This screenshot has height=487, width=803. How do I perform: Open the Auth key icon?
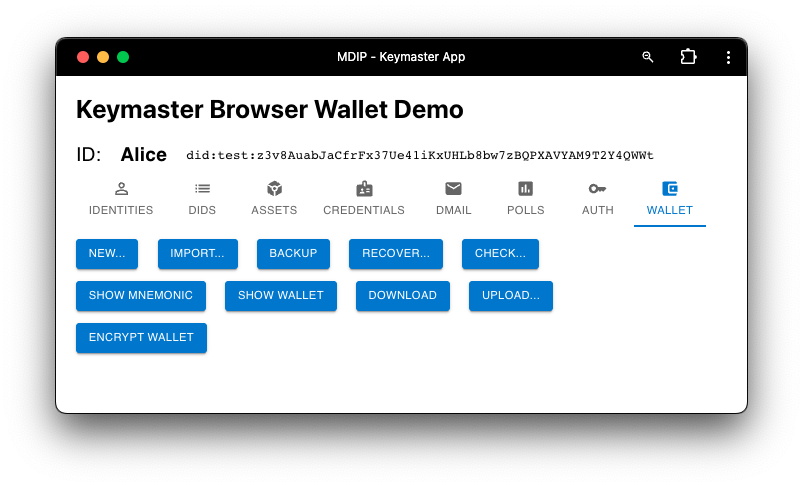(597, 189)
